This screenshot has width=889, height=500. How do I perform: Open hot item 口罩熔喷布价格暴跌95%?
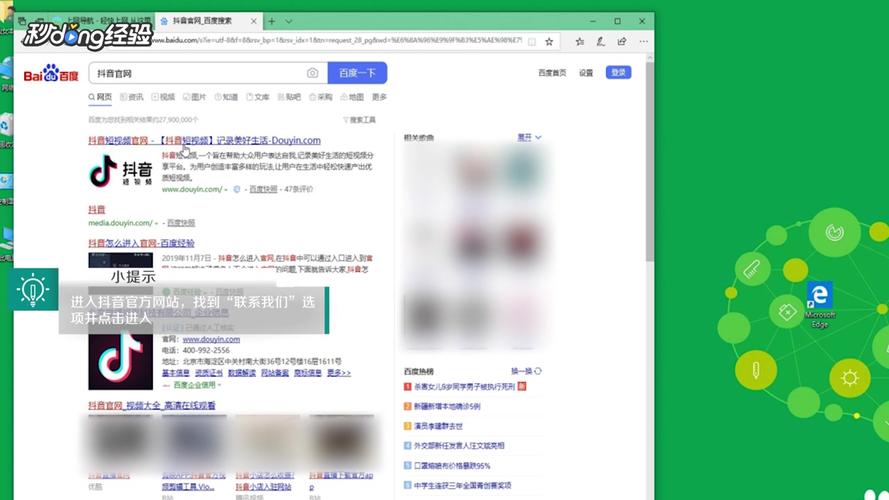(x=452, y=466)
